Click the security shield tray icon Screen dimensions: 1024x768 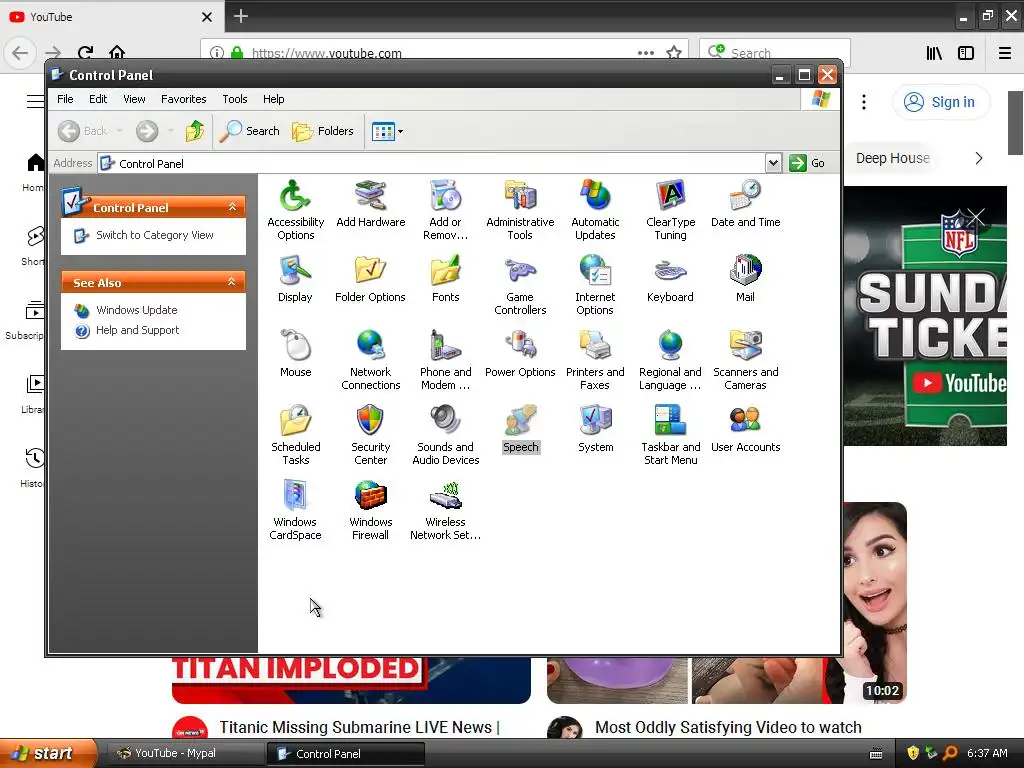tap(913, 753)
